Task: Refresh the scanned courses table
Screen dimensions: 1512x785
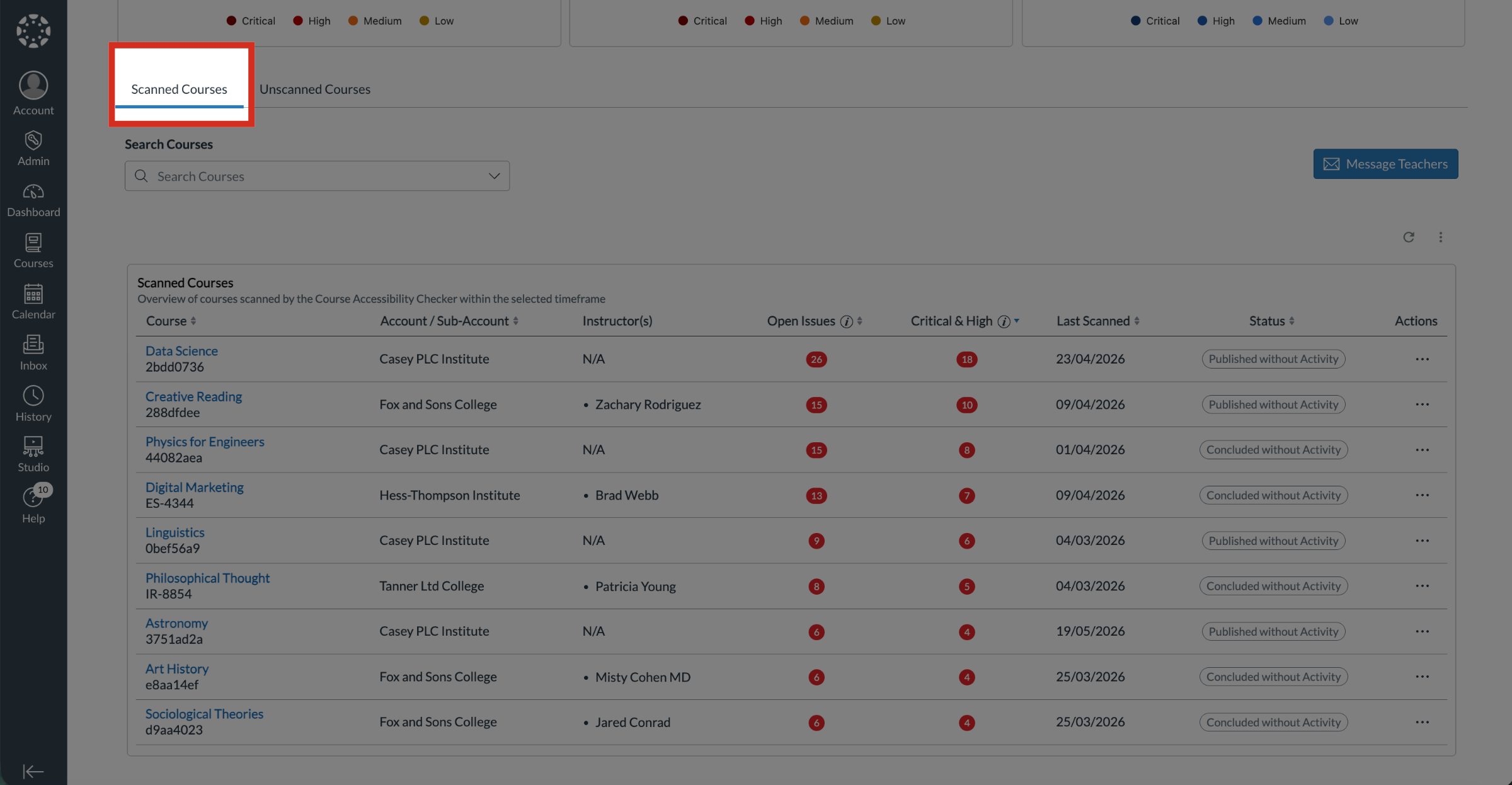Action: 1409,237
